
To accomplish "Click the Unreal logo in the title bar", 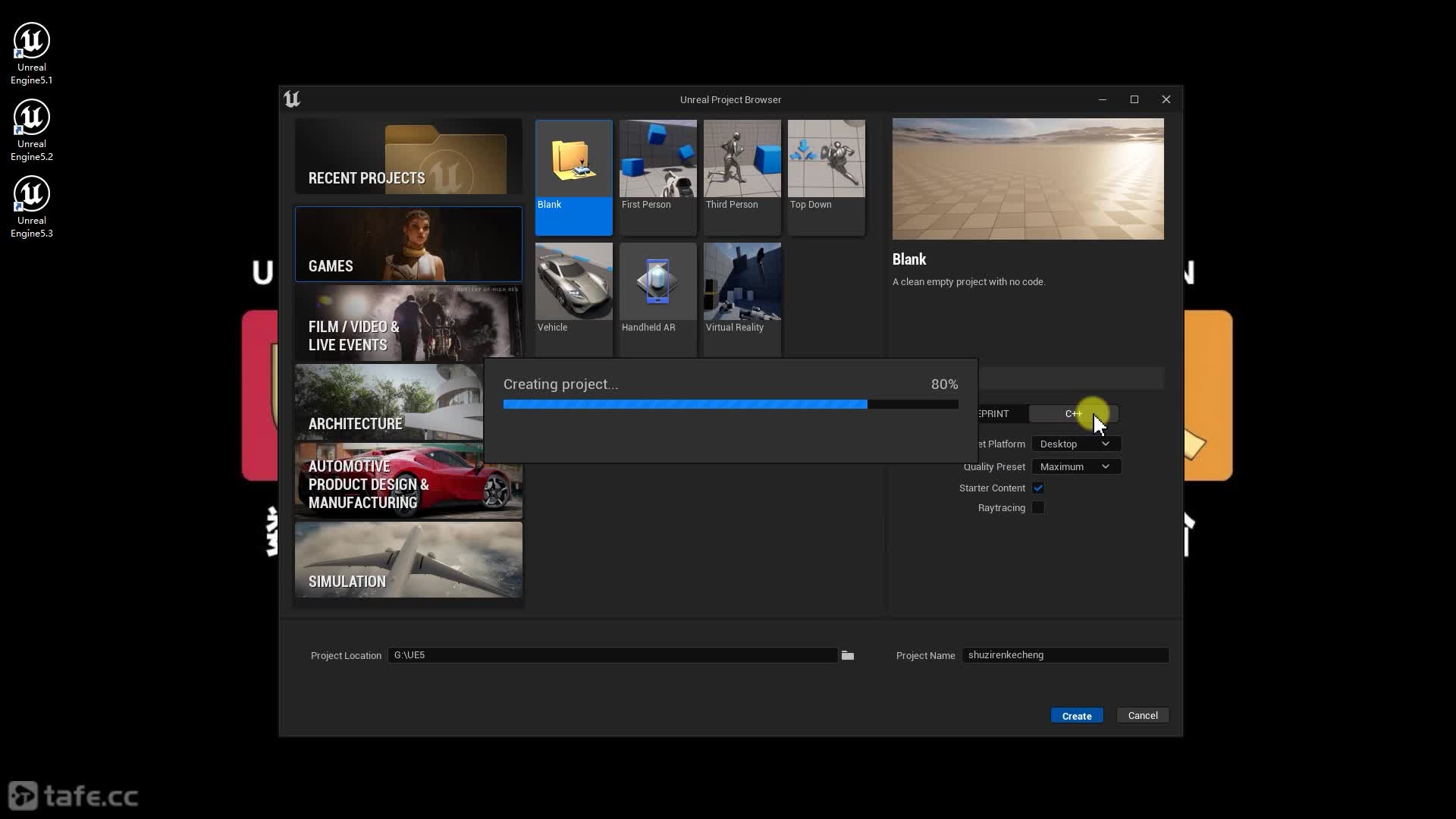I will click(x=292, y=99).
